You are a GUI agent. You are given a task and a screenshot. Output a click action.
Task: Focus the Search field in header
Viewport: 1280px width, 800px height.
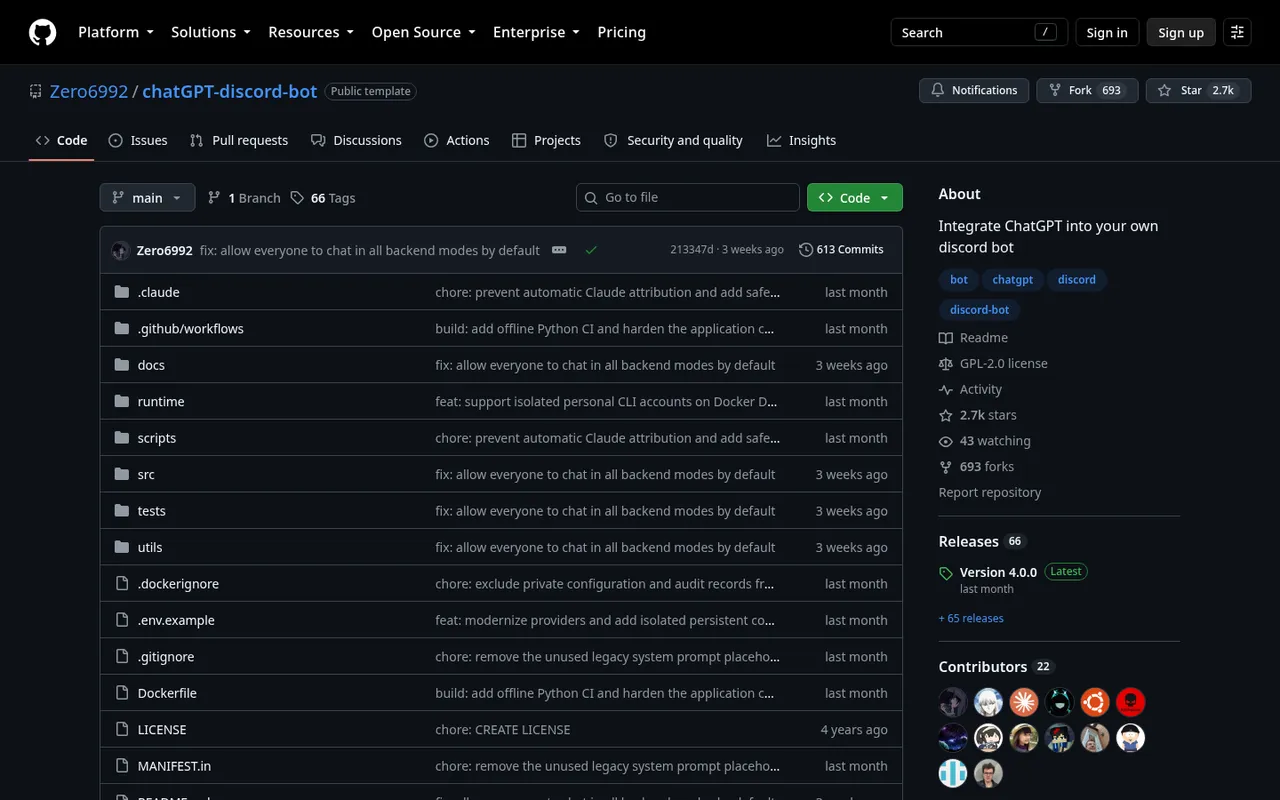[x=979, y=32]
